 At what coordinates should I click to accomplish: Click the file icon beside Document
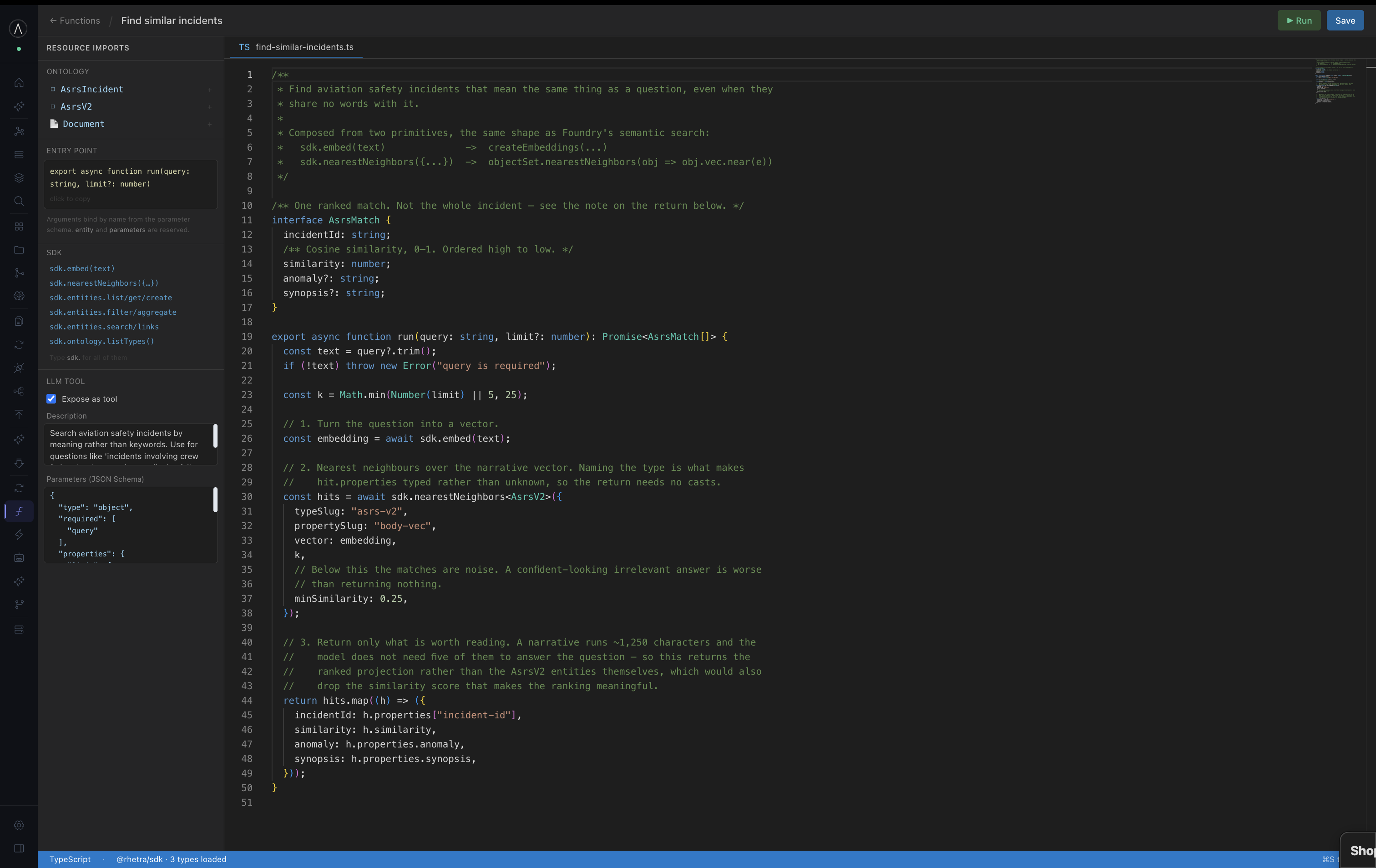[x=54, y=124]
